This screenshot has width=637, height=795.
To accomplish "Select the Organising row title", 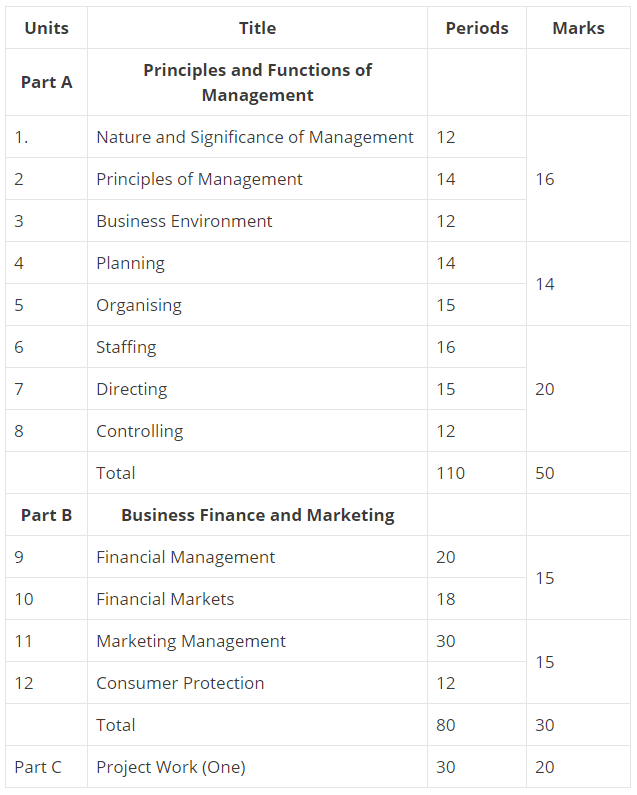I will [x=139, y=305].
